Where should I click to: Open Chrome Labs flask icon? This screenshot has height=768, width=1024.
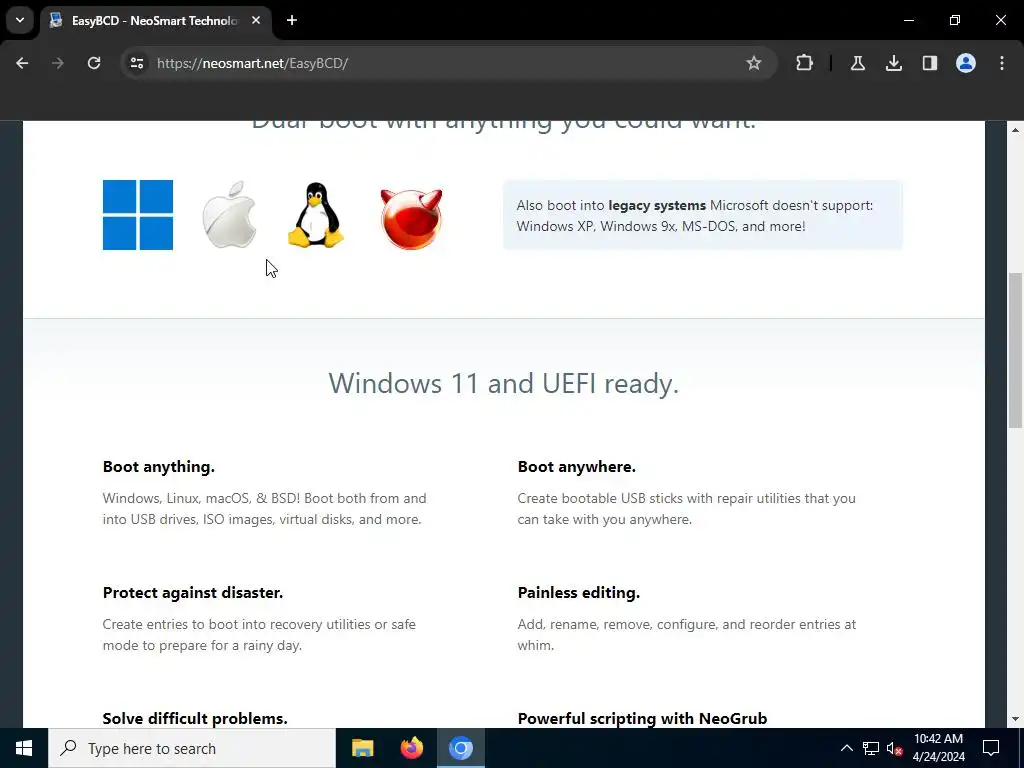[x=857, y=63]
